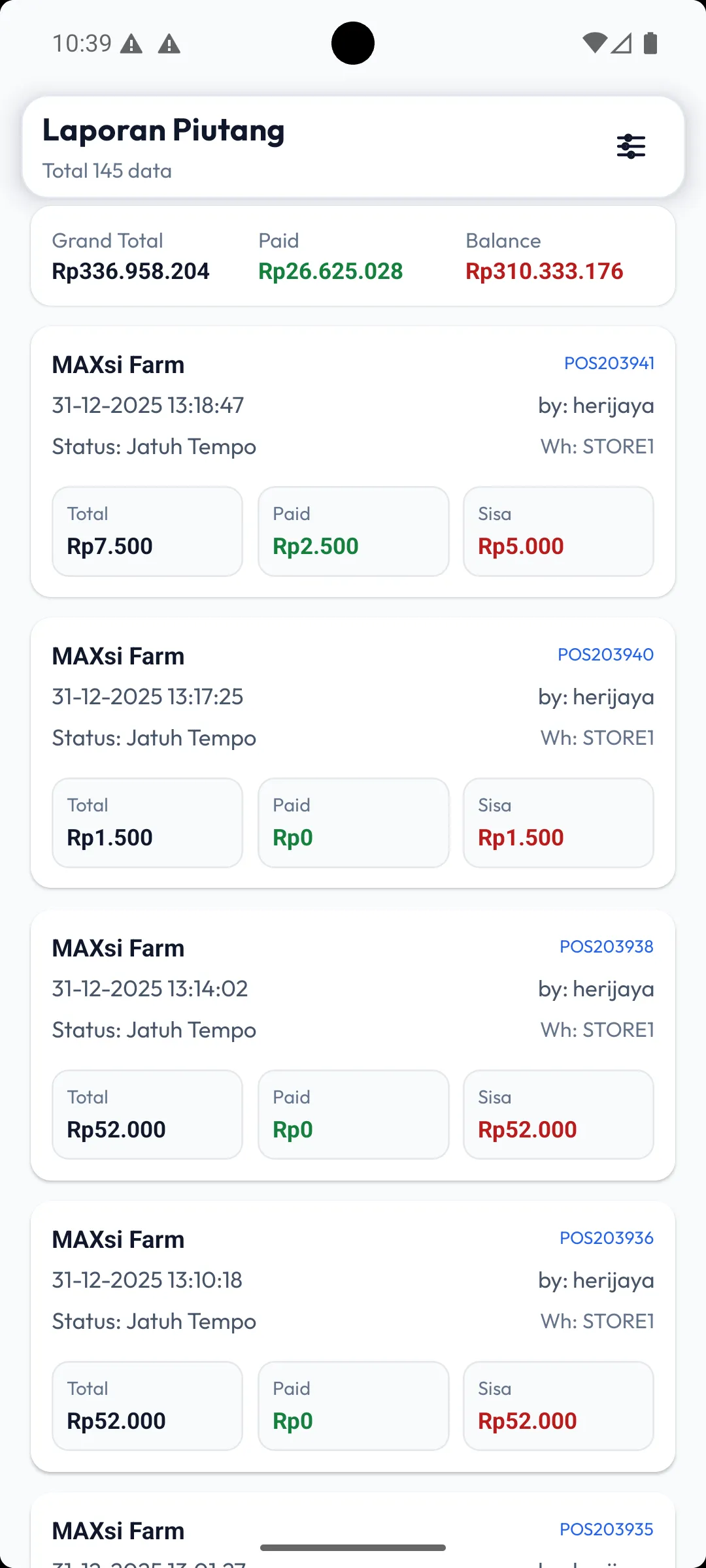Select the Rp5.000 Sisa box
The image size is (706, 1568).
(x=558, y=531)
